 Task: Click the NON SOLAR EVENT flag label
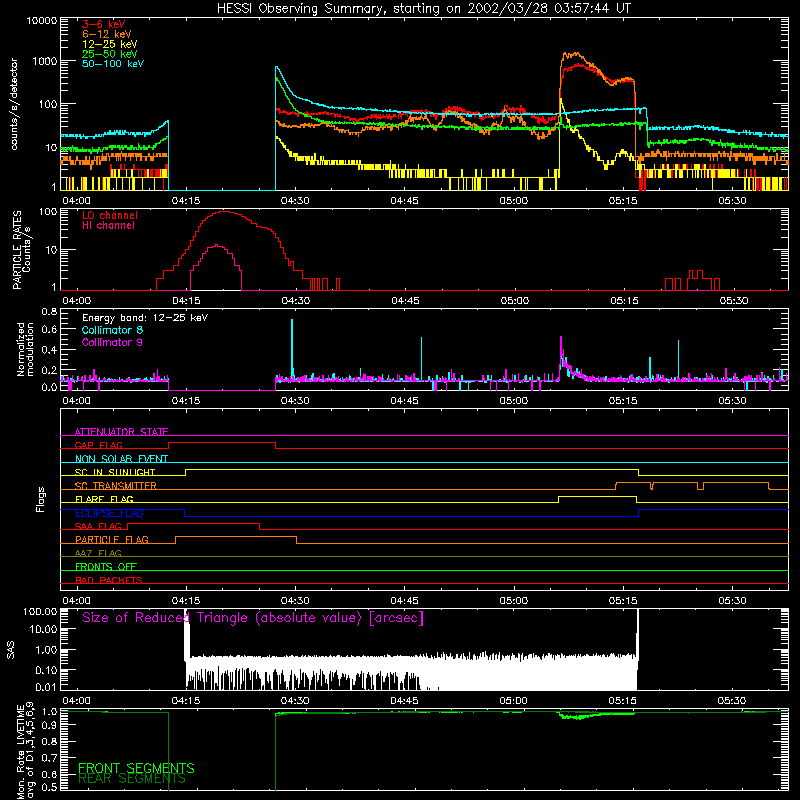[x=121, y=459]
